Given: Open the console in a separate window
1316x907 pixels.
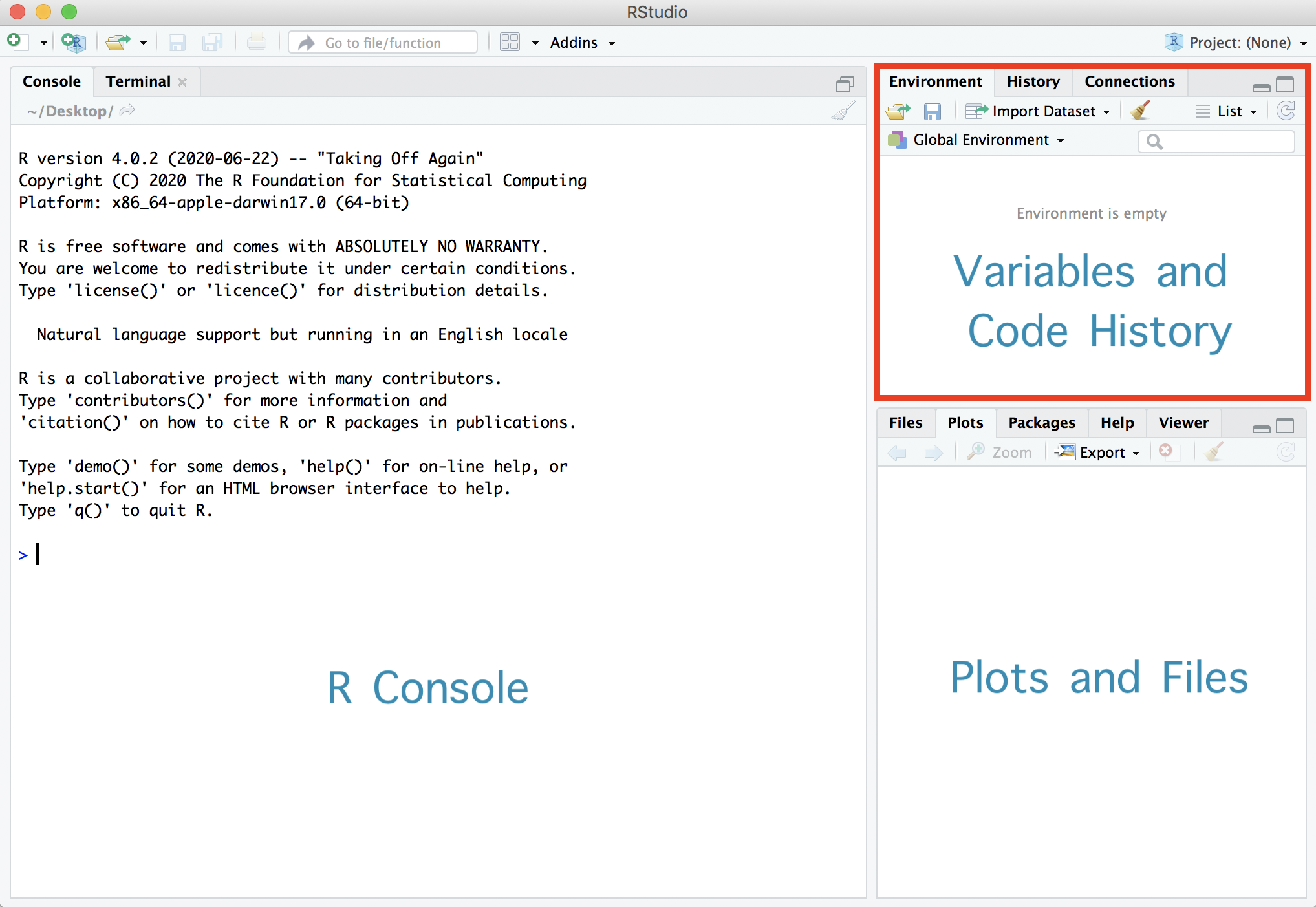Looking at the screenshot, I should 845,83.
